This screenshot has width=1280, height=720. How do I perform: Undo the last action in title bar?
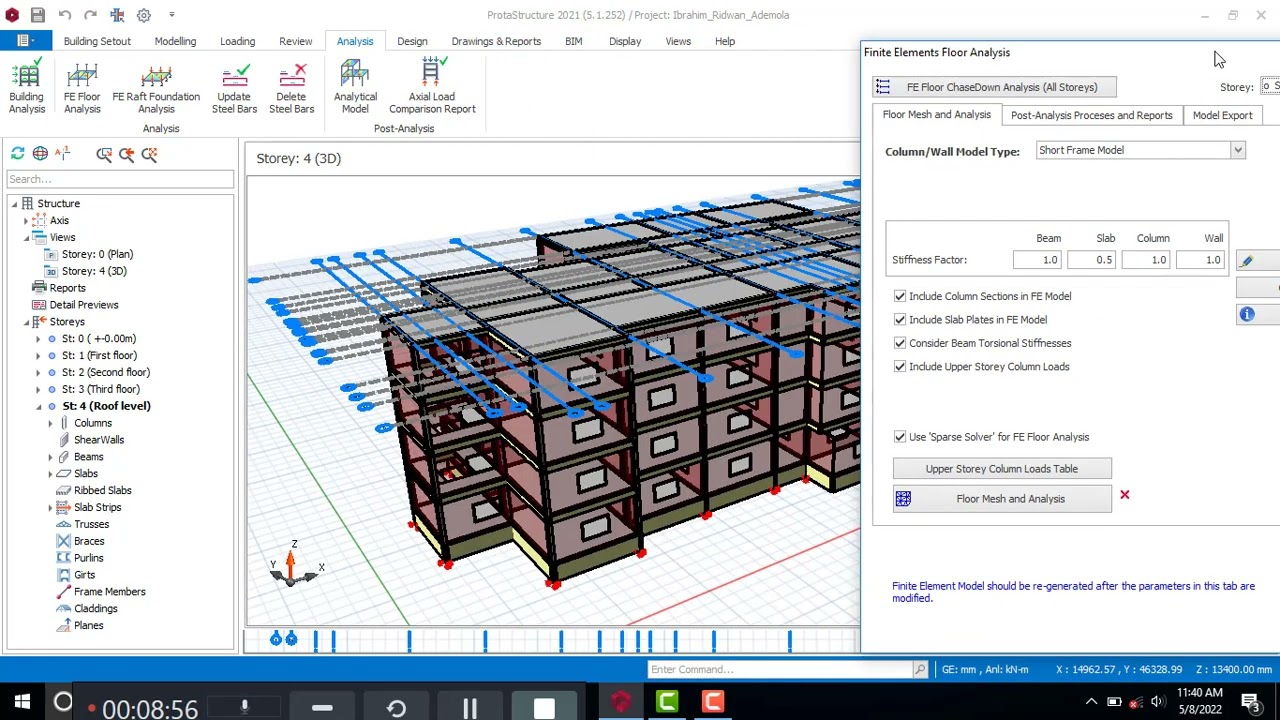click(64, 15)
